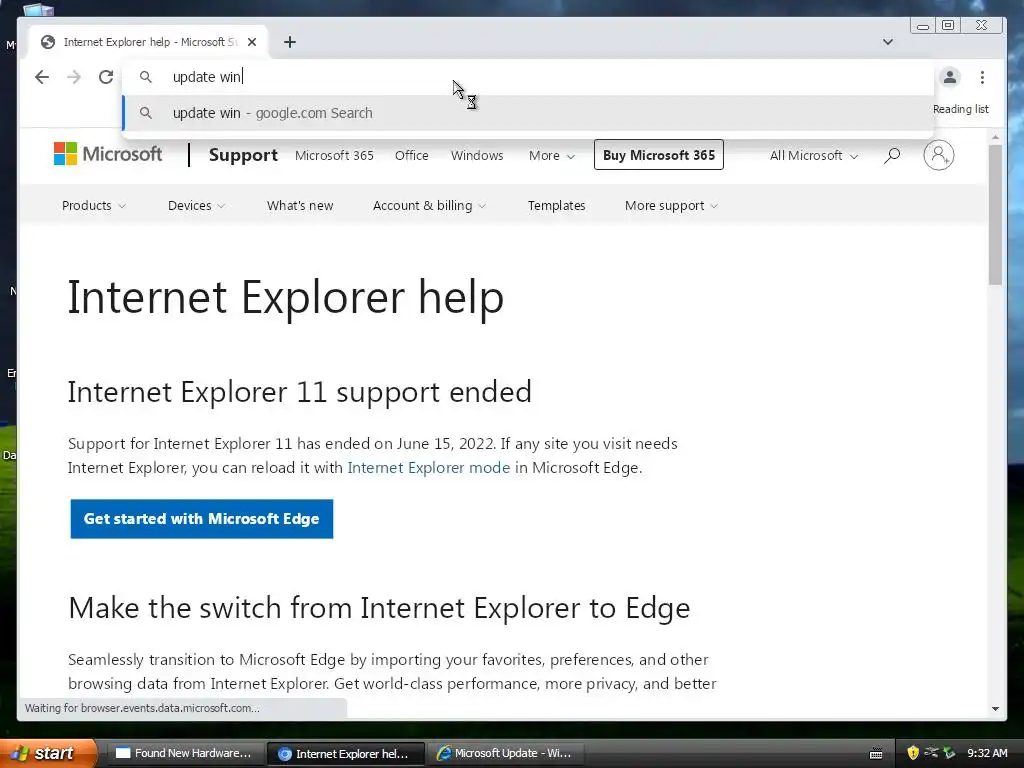Screen dimensions: 1024x768
Task: Go to Windows nav link
Action: [477, 155]
